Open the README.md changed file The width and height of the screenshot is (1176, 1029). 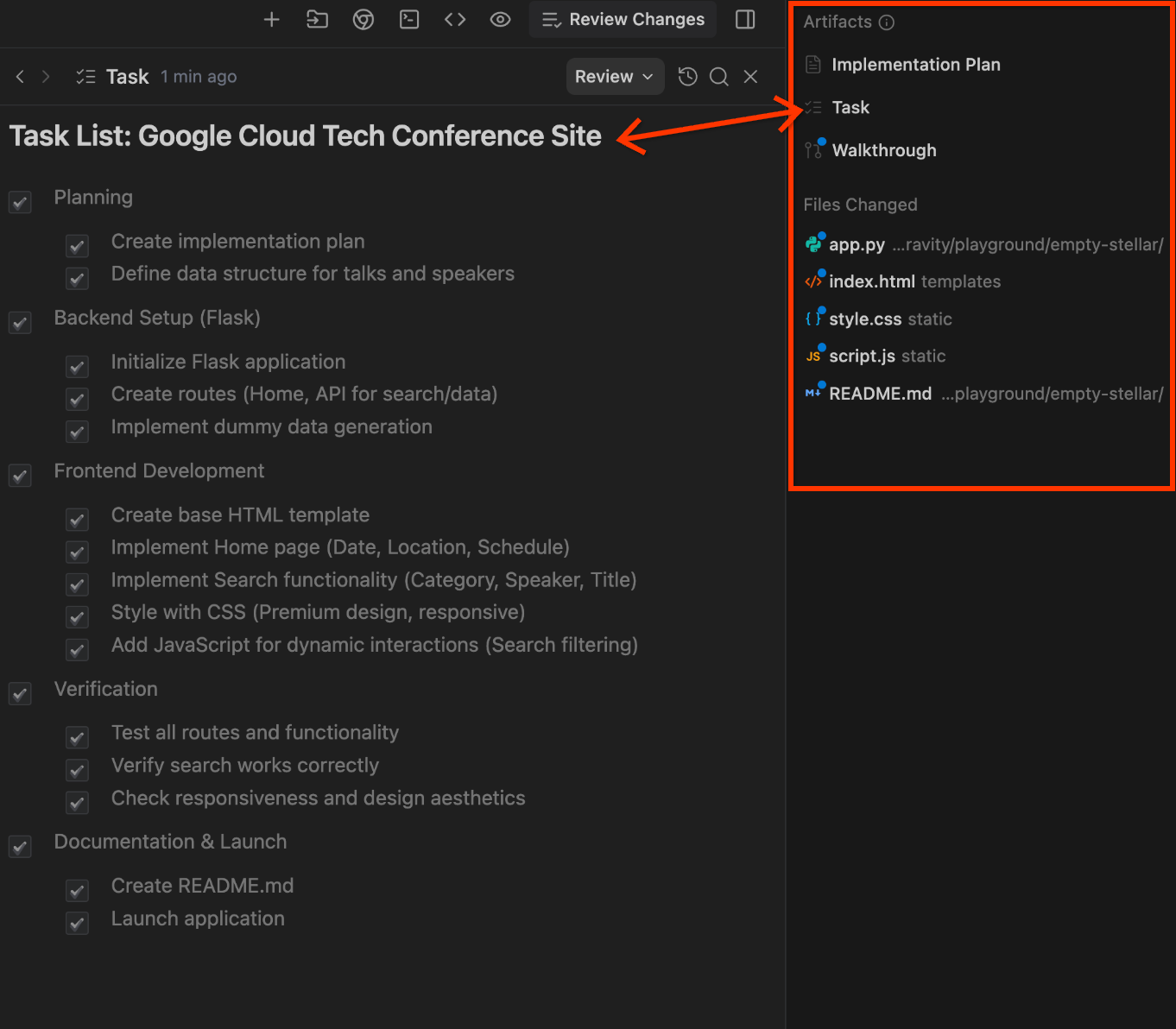click(880, 395)
